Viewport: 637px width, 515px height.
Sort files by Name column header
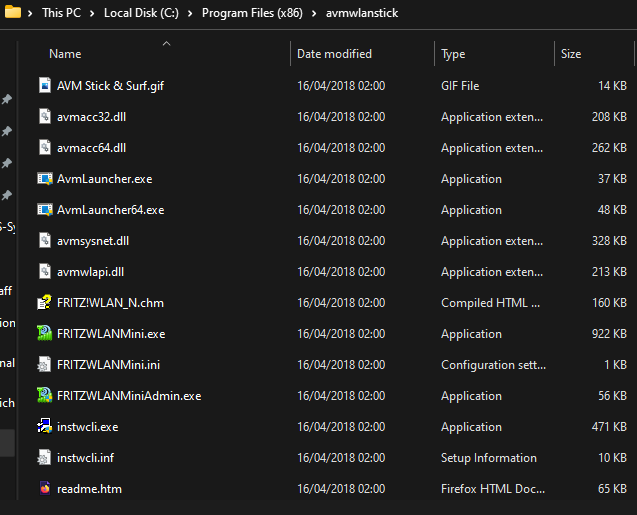pos(65,54)
